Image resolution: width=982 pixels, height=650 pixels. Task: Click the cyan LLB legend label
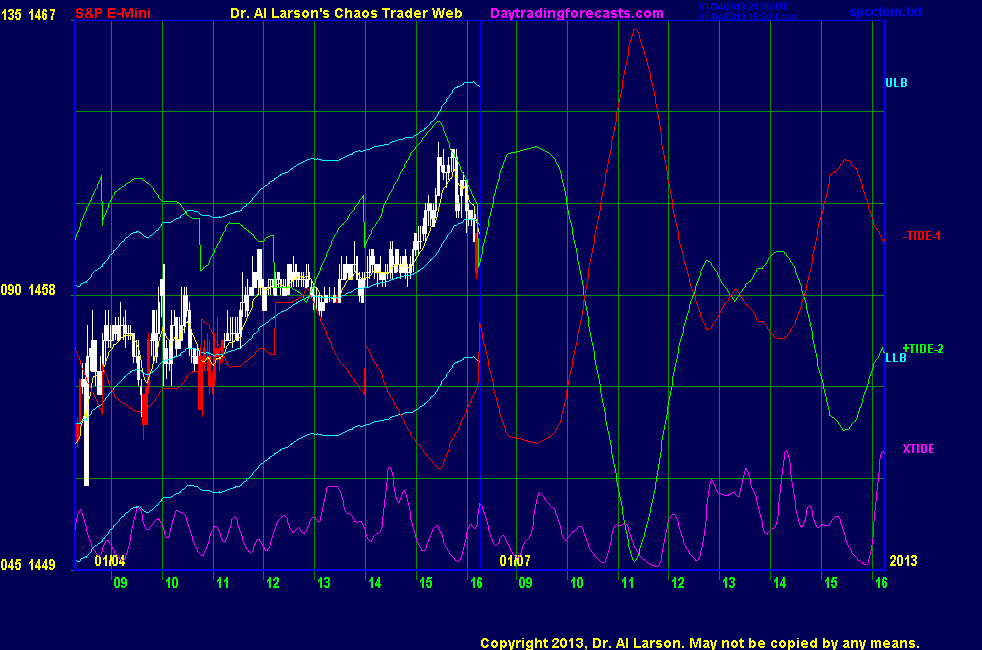pyautogui.click(x=896, y=358)
